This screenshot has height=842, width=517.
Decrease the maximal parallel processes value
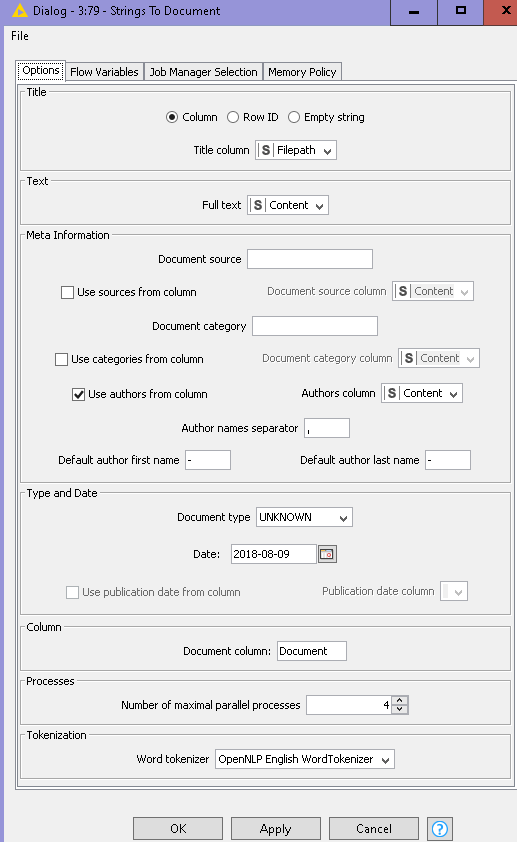pyautogui.click(x=400, y=709)
